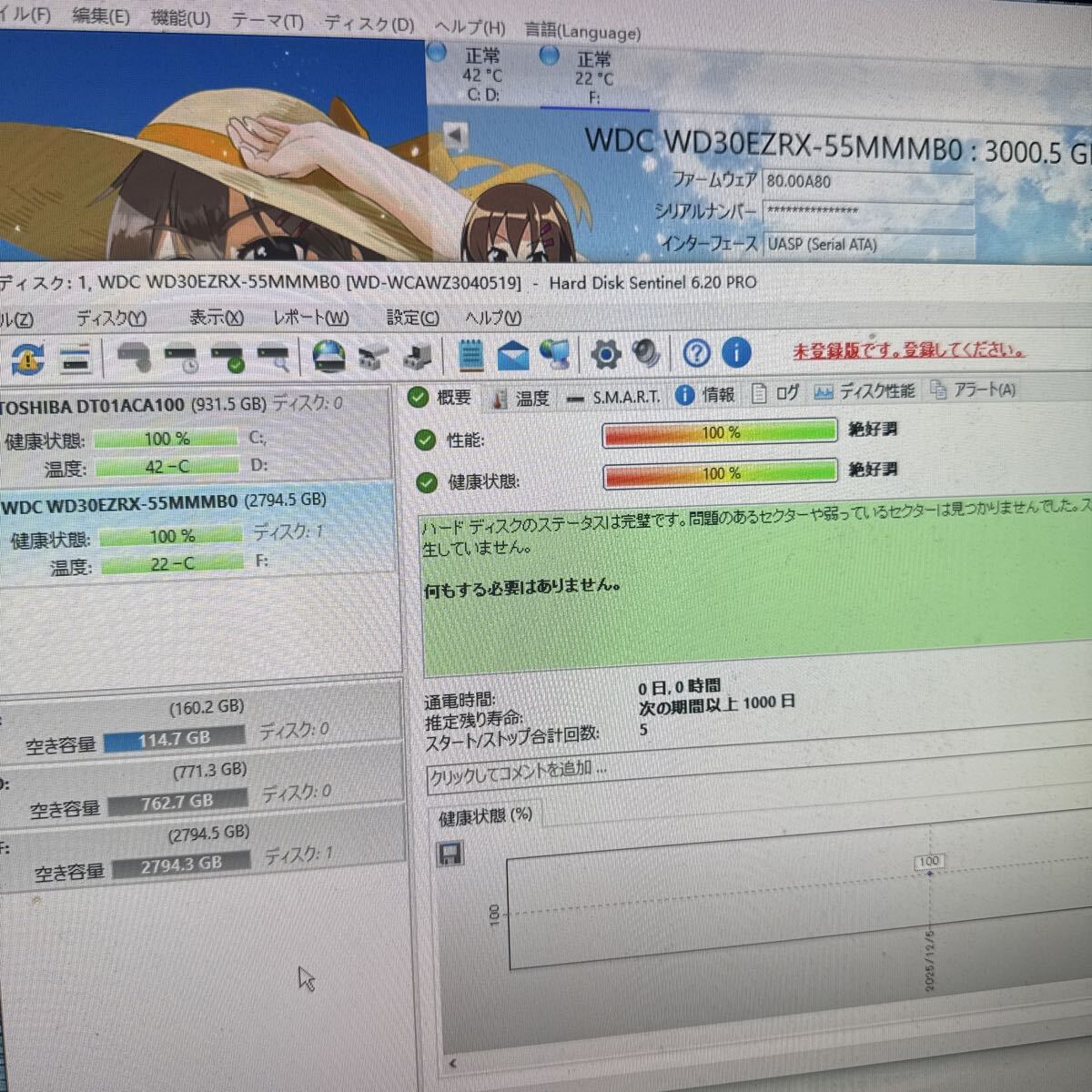
Task: Click the refresh disk status icon
Action: [27, 359]
